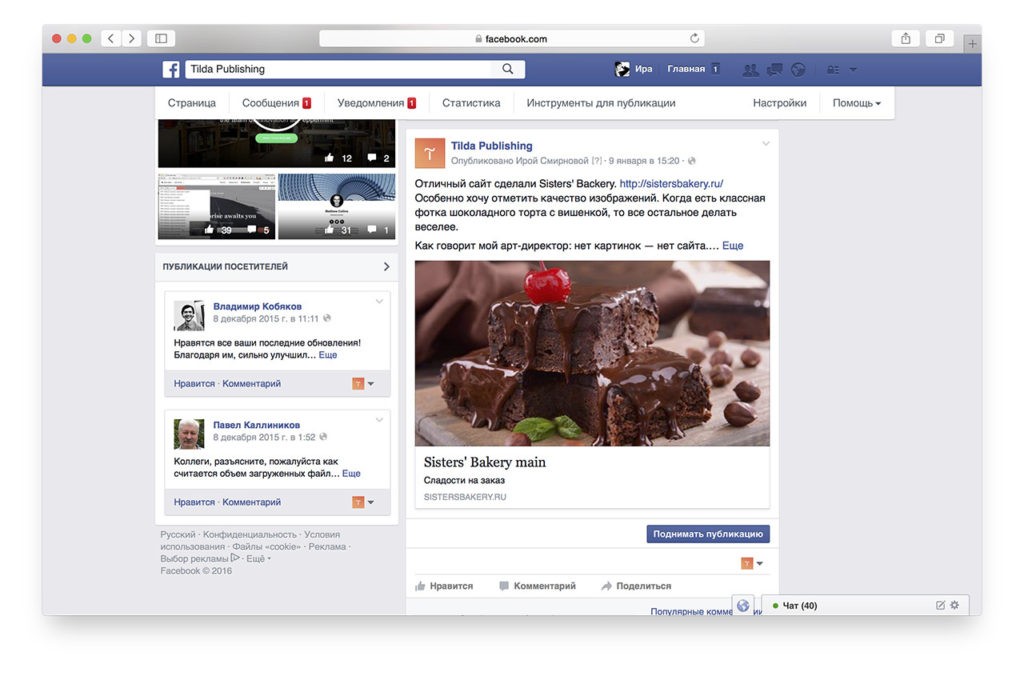
Task: Comment on Владимир Кобяков's post
Action: click(251, 383)
